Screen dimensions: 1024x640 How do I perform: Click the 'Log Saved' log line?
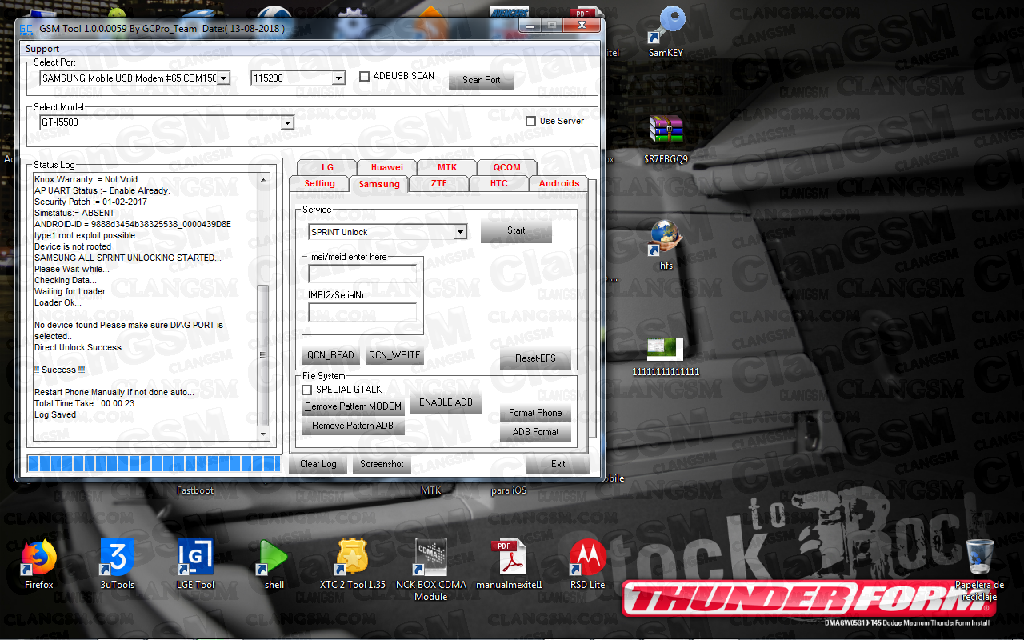[55, 415]
